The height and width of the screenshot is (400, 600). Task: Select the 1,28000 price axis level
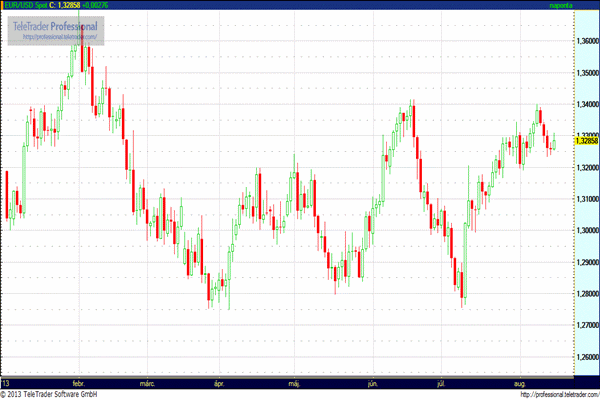point(586,293)
